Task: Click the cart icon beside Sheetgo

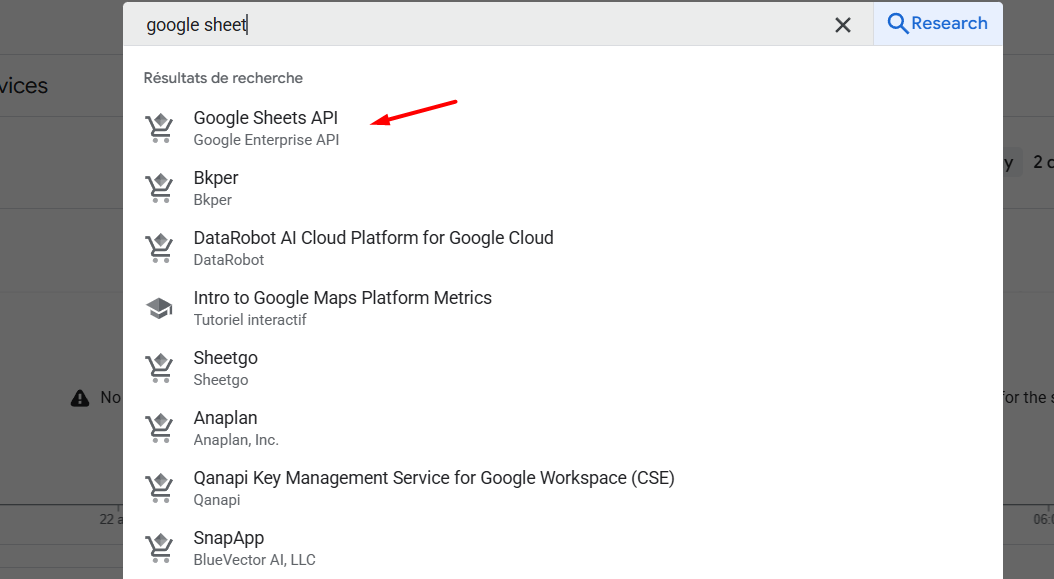Action: [159, 368]
